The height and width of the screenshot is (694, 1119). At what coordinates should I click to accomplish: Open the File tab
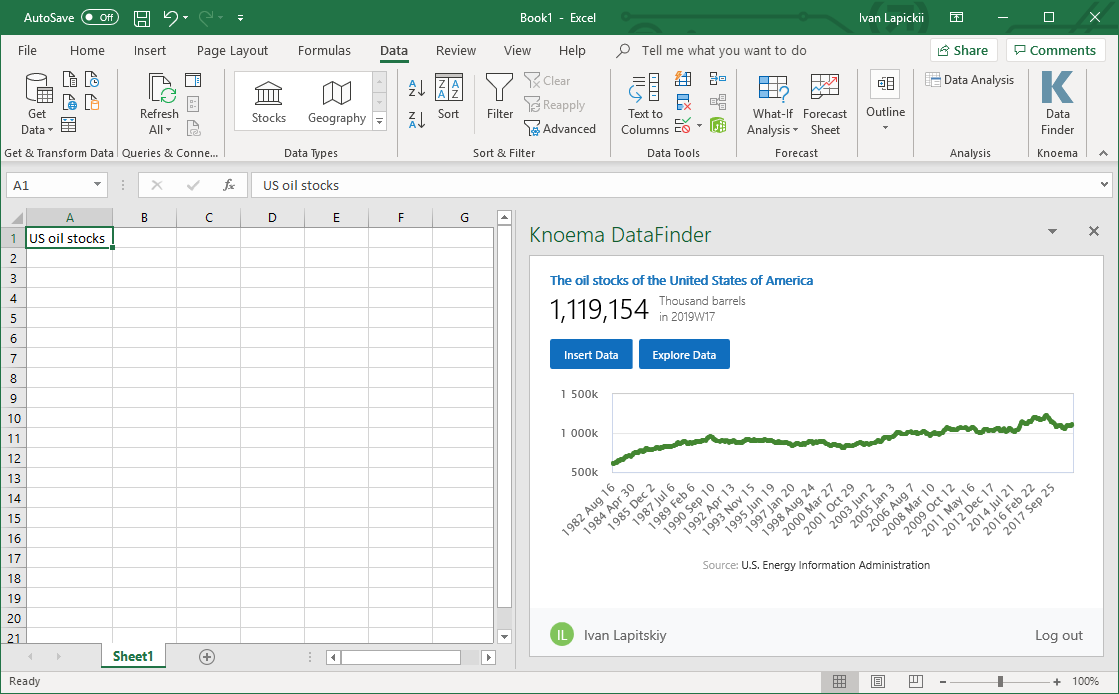pos(27,51)
